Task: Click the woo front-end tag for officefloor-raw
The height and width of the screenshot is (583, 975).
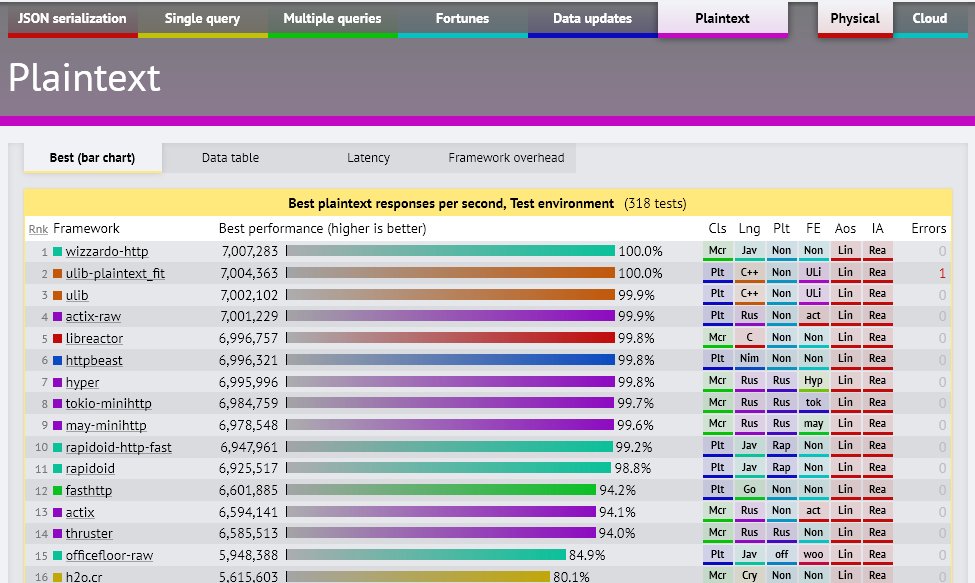Action: coord(813,555)
